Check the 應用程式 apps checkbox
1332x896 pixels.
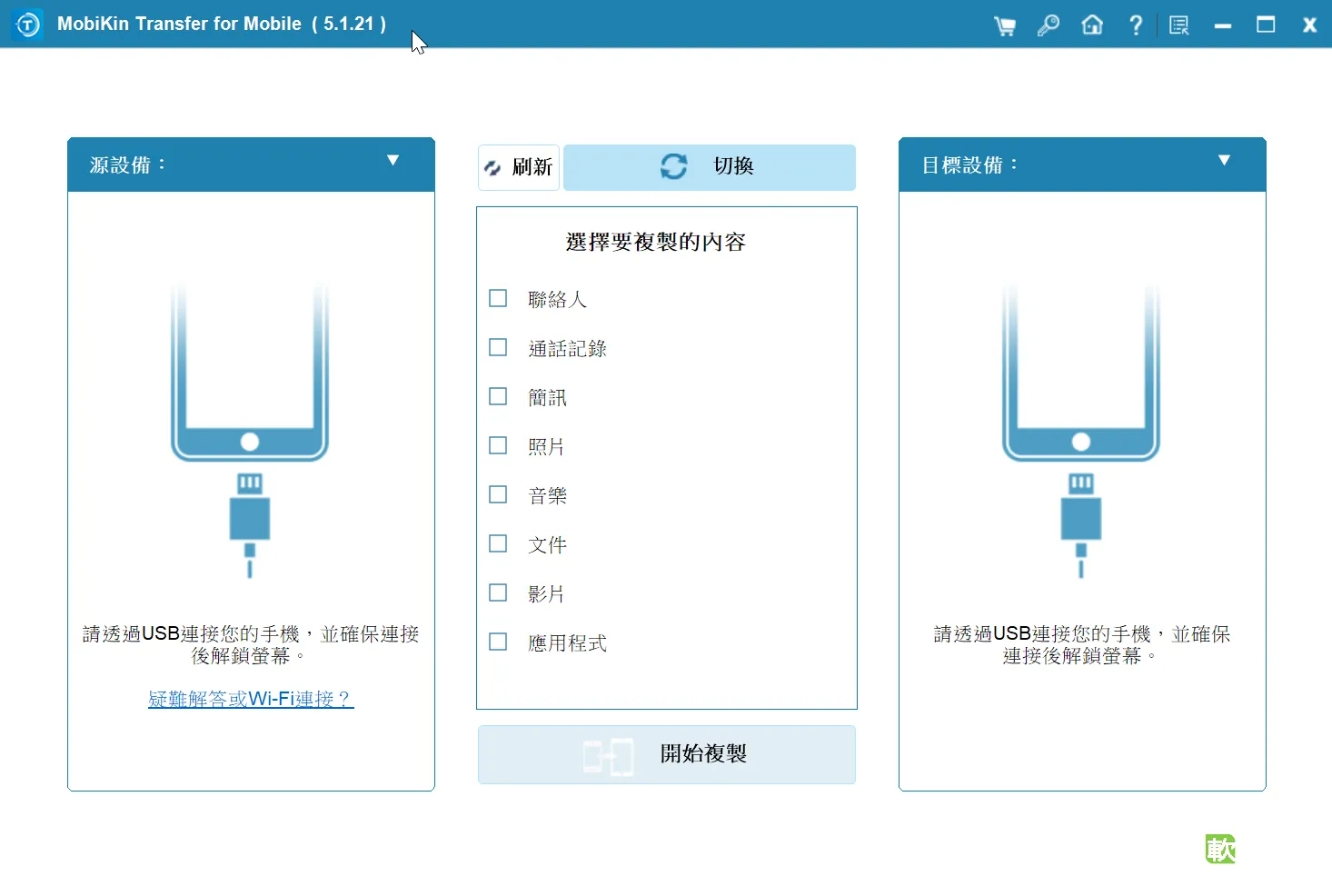498,642
